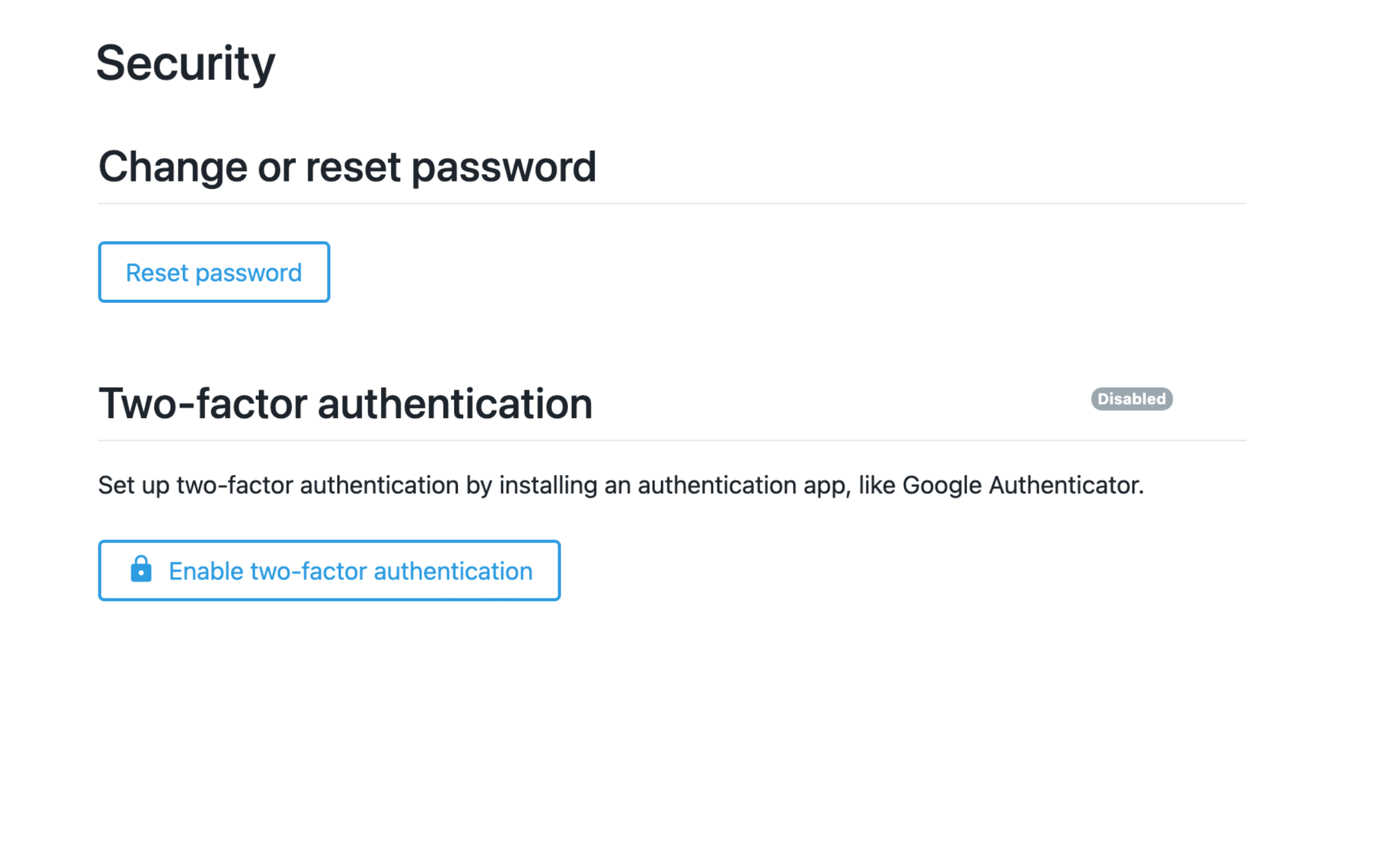Click the Google Authenticator words in description

pyautogui.click(x=1022, y=486)
